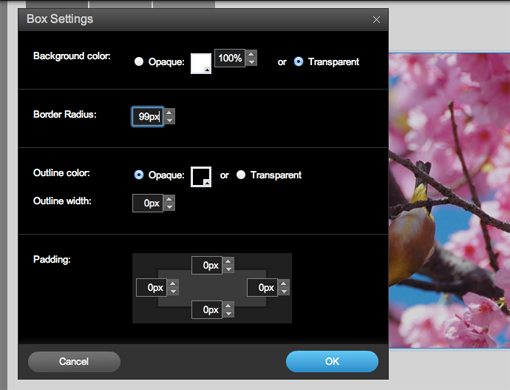Screen dimensions: 510x390
Task: Select the Opaque outline color radio button
Action: tap(139, 175)
